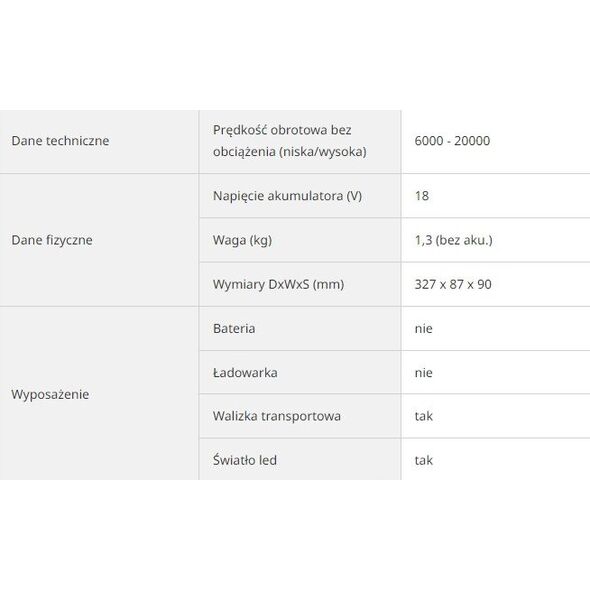590x590 pixels.
Task: Click the Napięcie akumulatora (V) label
Action: coord(287,196)
